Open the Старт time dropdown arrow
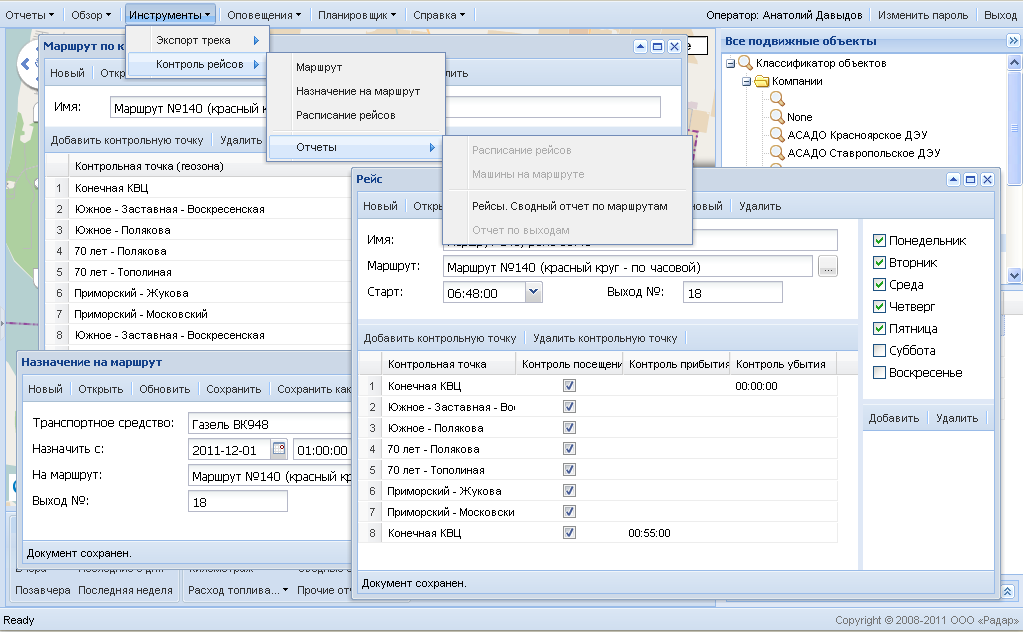Image resolution: width=1023 pixels, height=632 pixels. coord(533,292)
